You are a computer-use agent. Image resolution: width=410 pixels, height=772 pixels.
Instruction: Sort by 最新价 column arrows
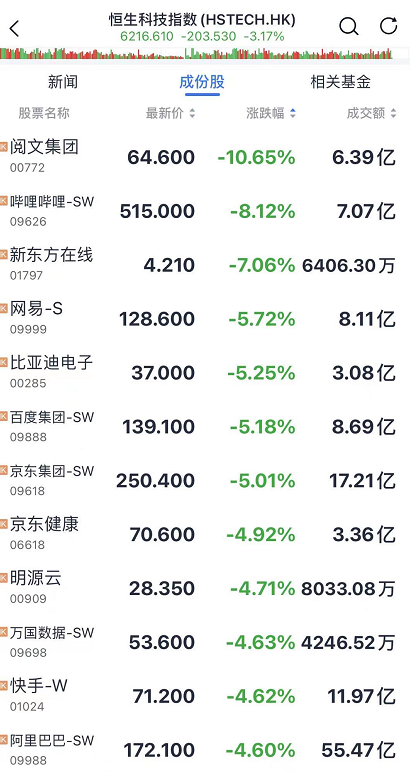tap(192, 114)
